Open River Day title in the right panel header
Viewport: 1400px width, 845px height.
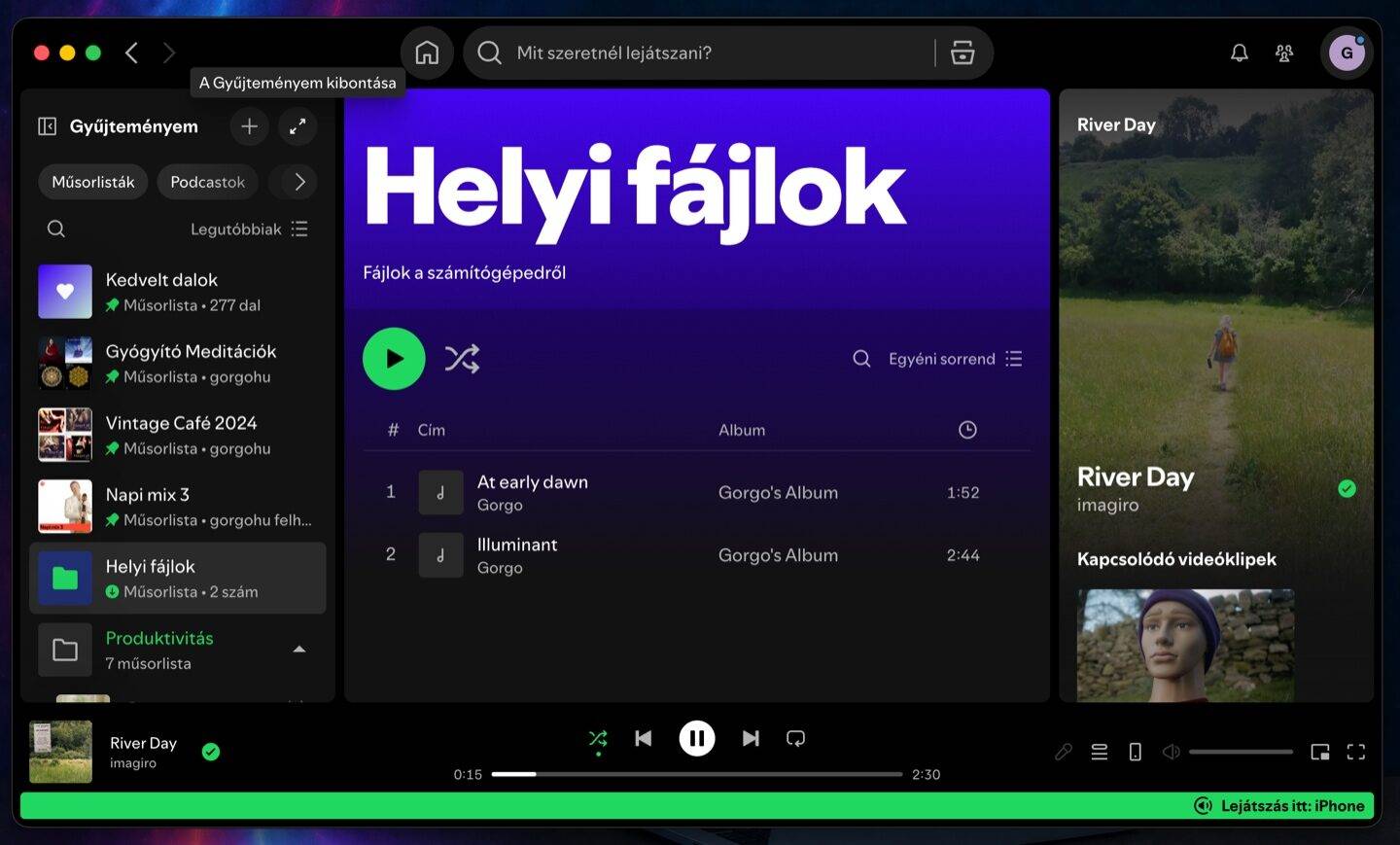point(1116,124)
